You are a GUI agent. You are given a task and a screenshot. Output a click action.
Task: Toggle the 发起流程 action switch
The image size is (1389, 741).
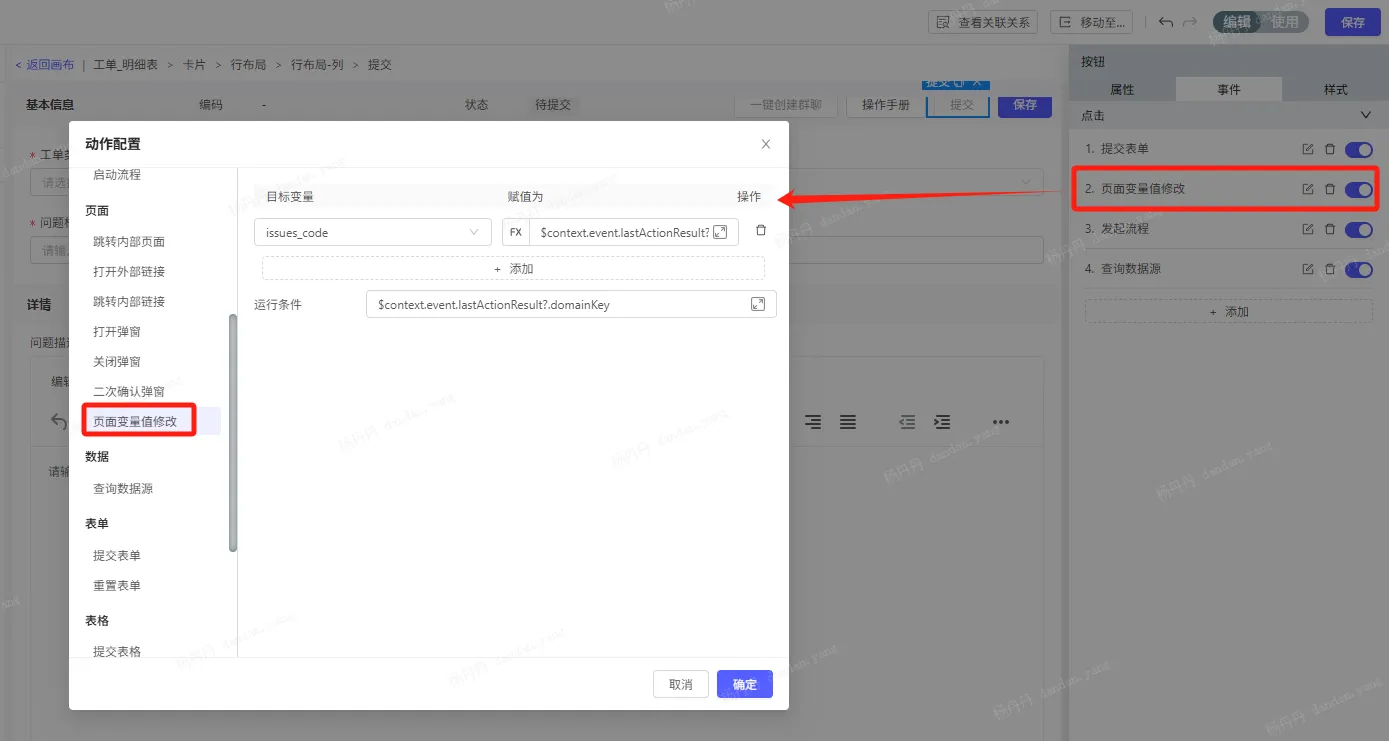(x=1358, y=229)
